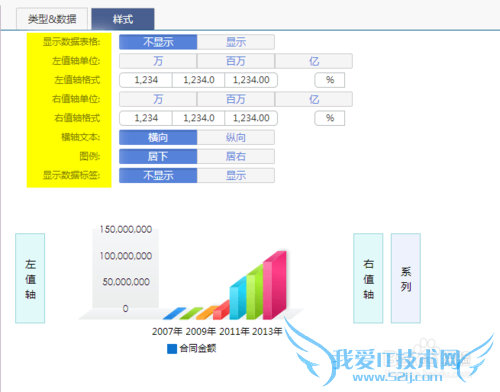Toggle % option for 右值轴格式
Image resolution: width=500 pixels, height=392 pixels.
click(x=330, y=118)
